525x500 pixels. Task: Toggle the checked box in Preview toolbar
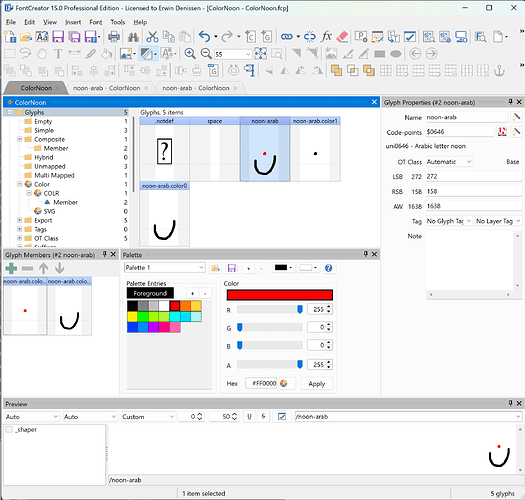282,417
